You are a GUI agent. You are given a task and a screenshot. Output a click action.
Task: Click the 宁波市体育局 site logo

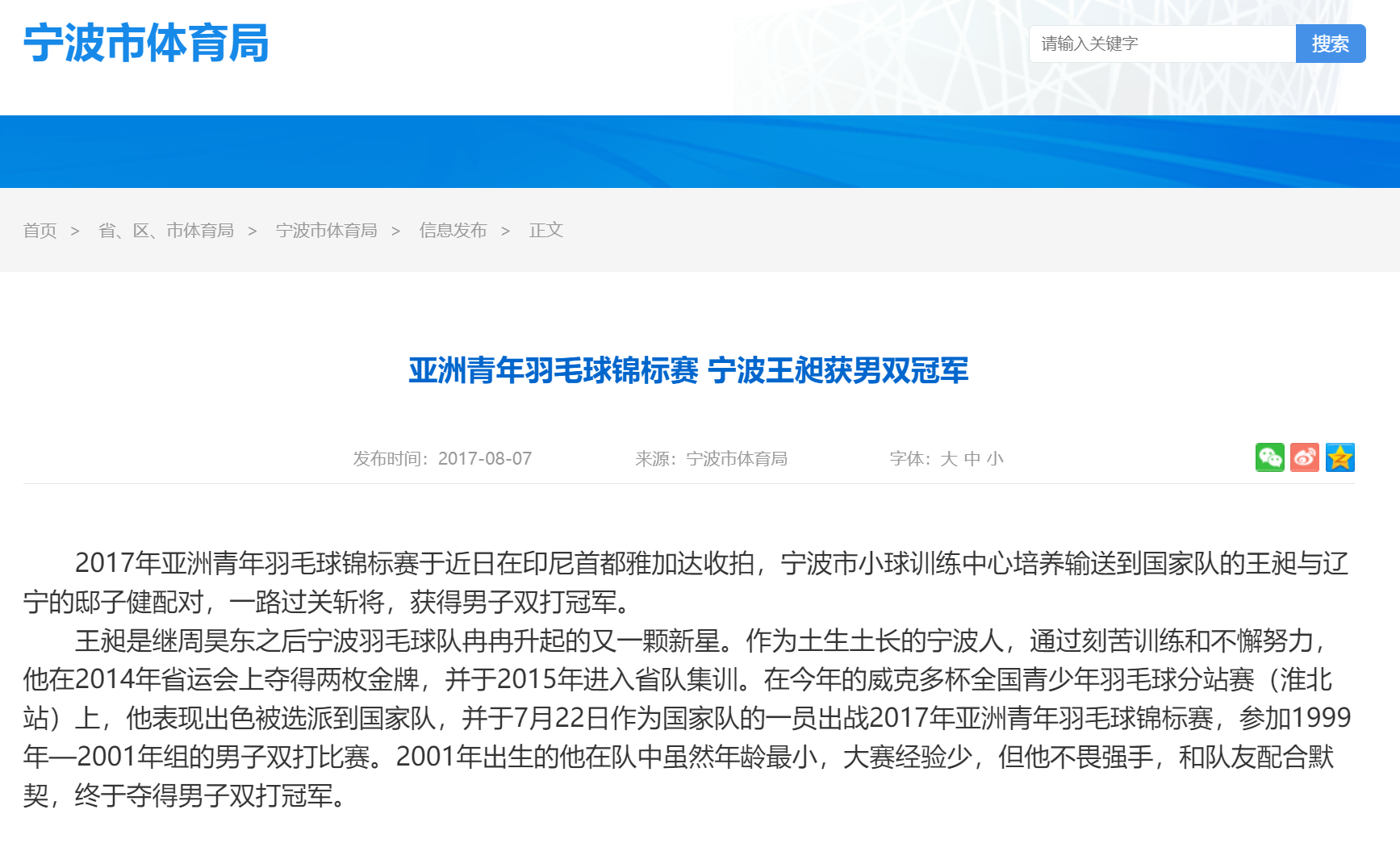[146, 43]
